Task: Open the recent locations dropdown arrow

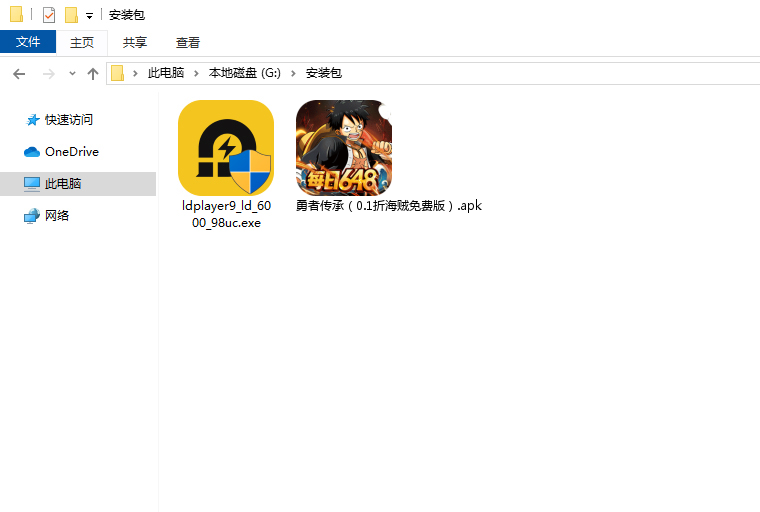Action: coord(72,74)
